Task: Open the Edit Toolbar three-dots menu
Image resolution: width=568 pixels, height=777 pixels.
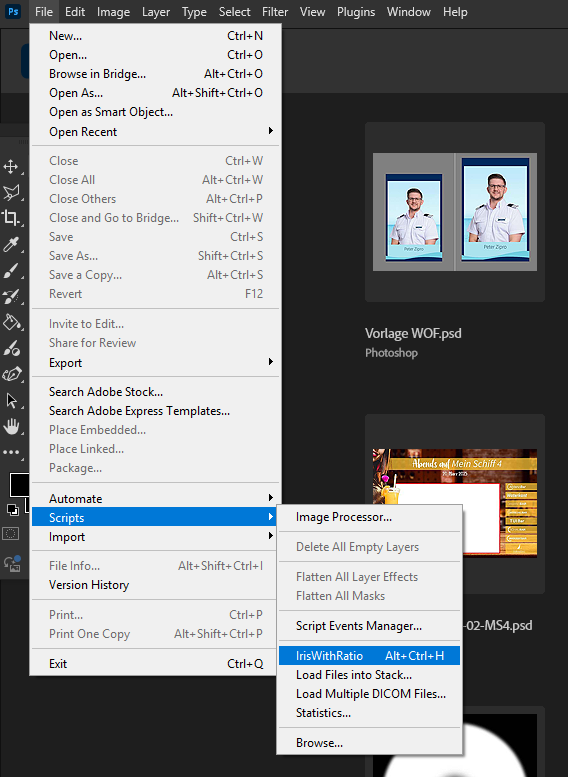Action: point(11,452)
